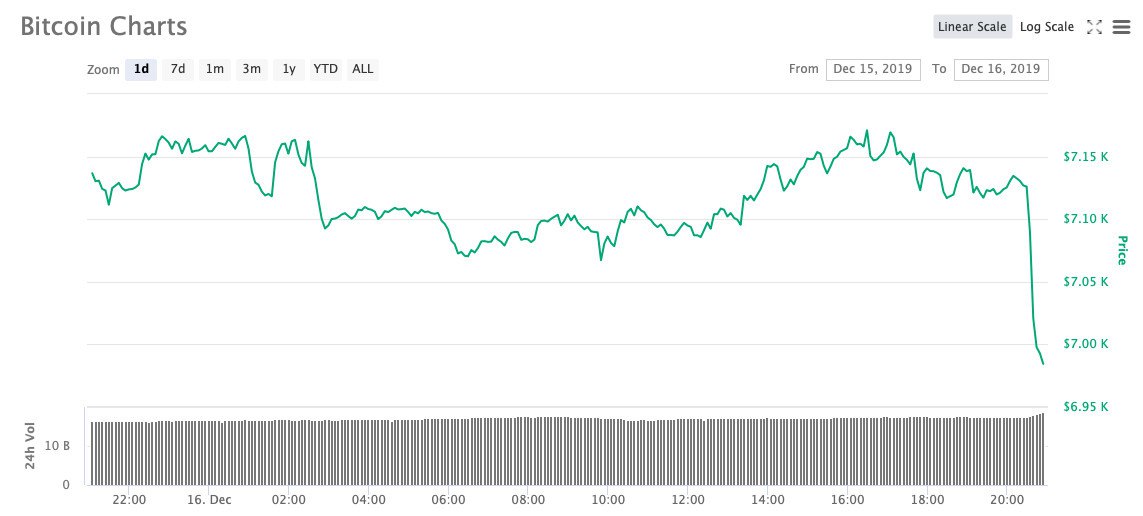This screenshot has width=1143, height=516.
Task: Set zoom to 1m
Action: pyautogui.click(x=215, y=69)
